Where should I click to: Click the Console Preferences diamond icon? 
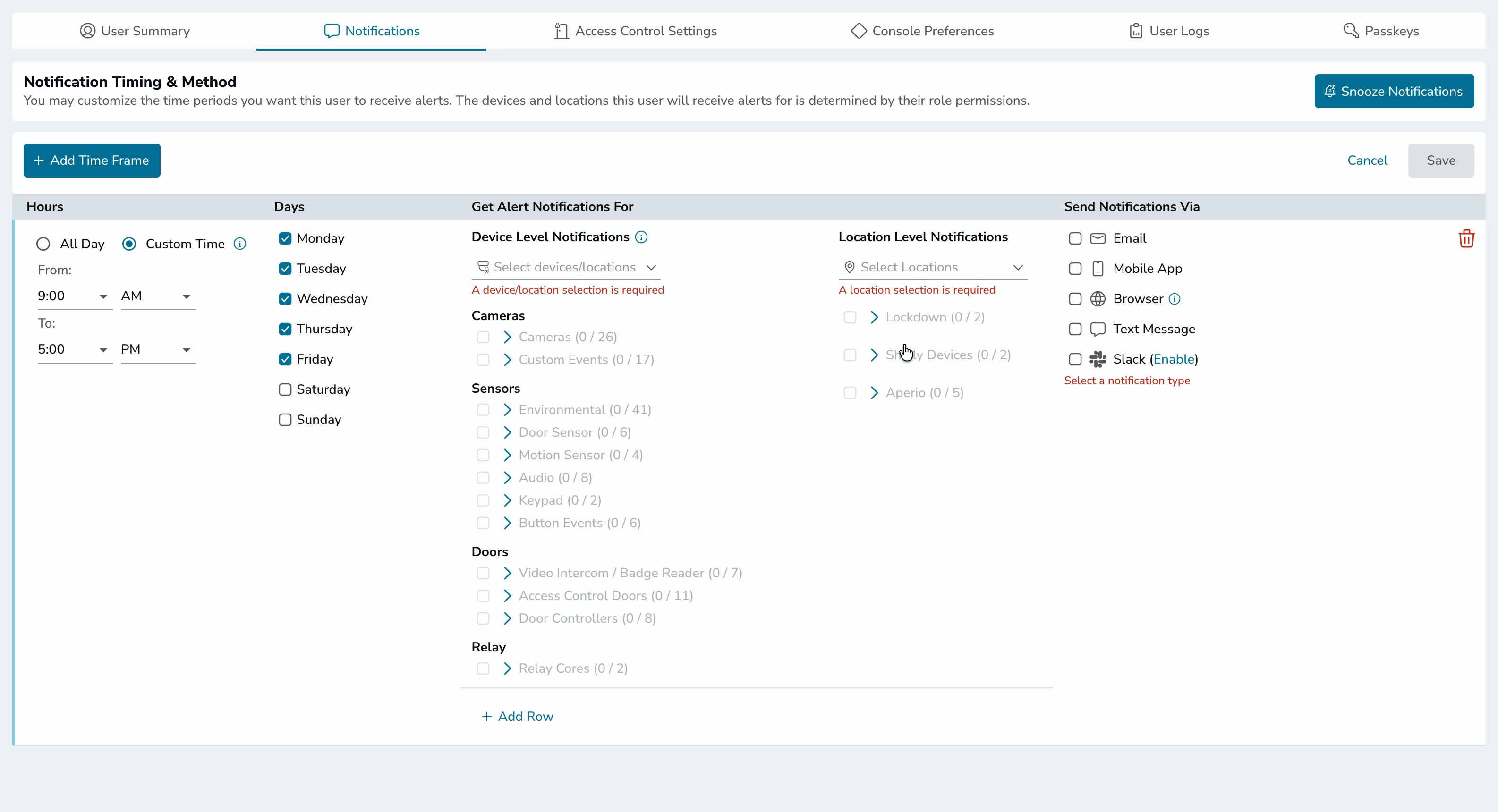click(x=858, y=31)
